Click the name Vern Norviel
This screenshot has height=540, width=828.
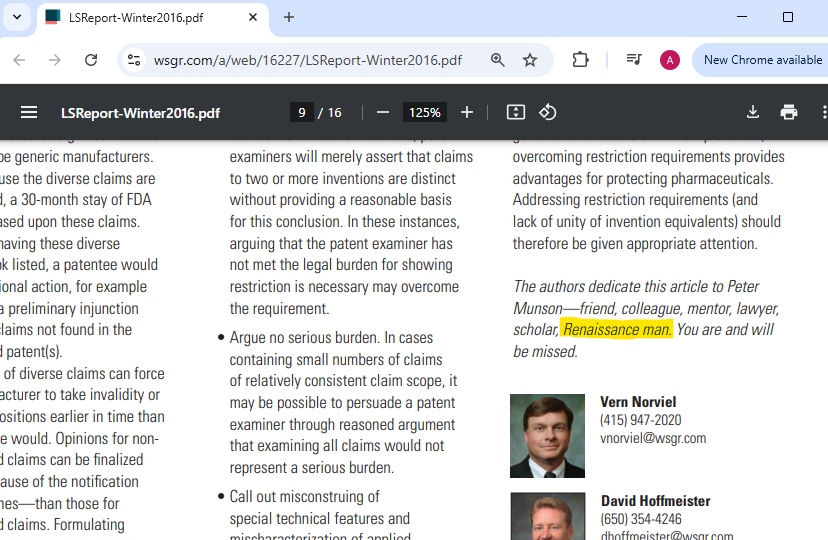pyautogui.click(x=638, y=402)
